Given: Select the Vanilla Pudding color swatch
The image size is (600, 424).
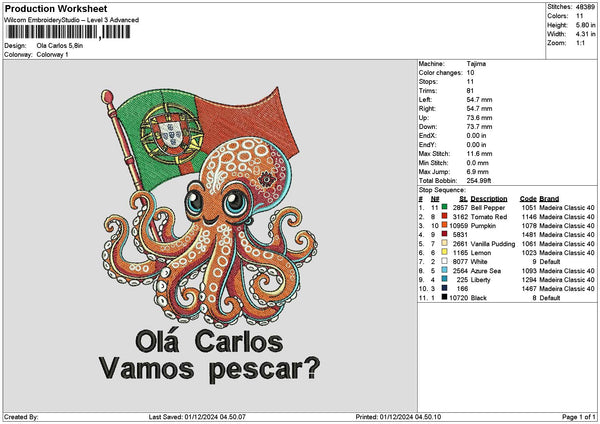Looking at the screenshot, I should 444,243.
